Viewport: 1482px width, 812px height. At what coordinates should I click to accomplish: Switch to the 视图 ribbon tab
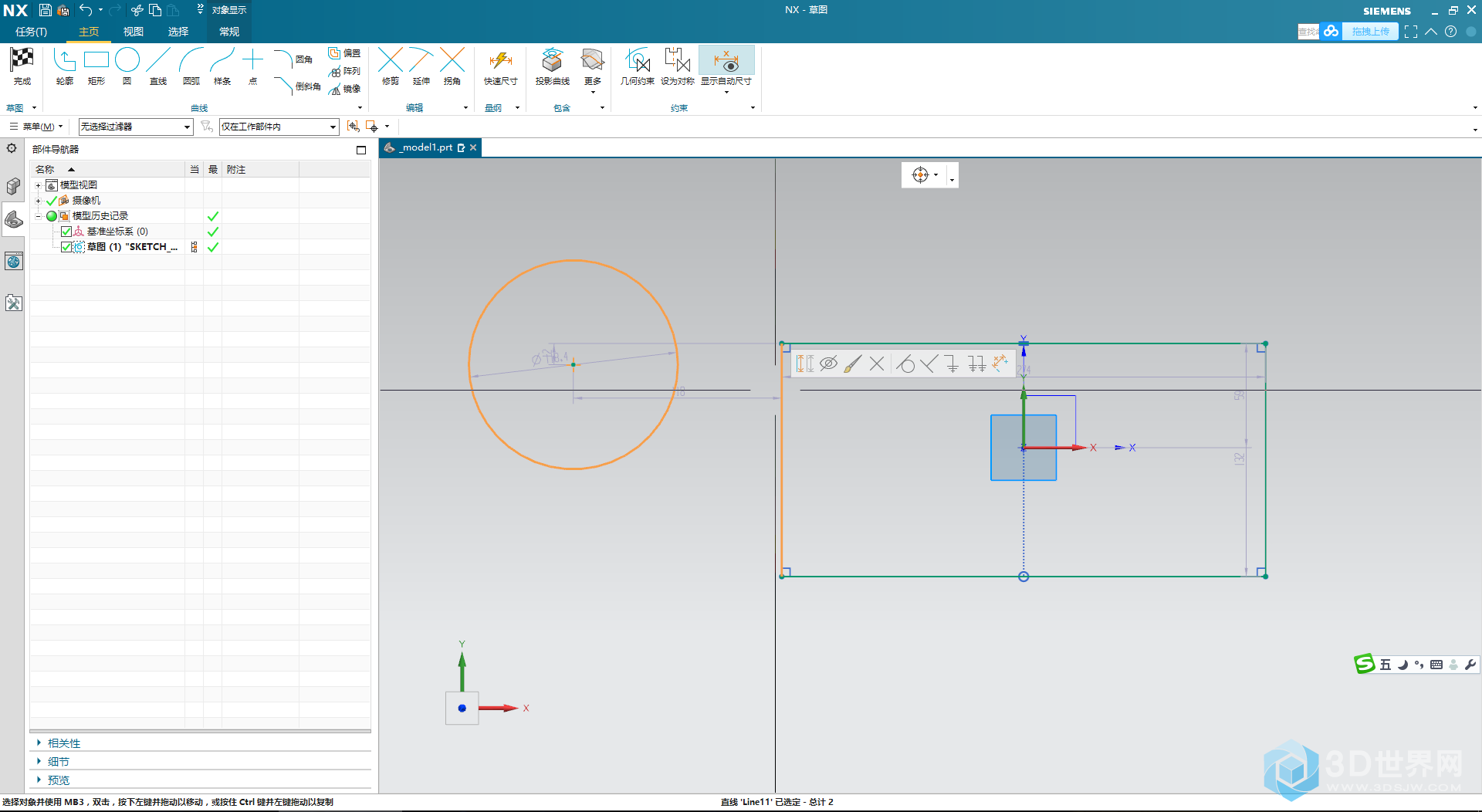(x=134, y=32)
